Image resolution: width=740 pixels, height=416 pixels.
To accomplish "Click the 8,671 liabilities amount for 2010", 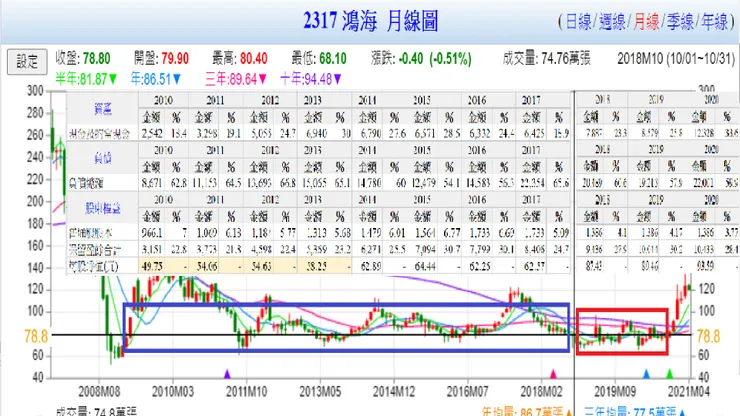I will click(151, 183).
